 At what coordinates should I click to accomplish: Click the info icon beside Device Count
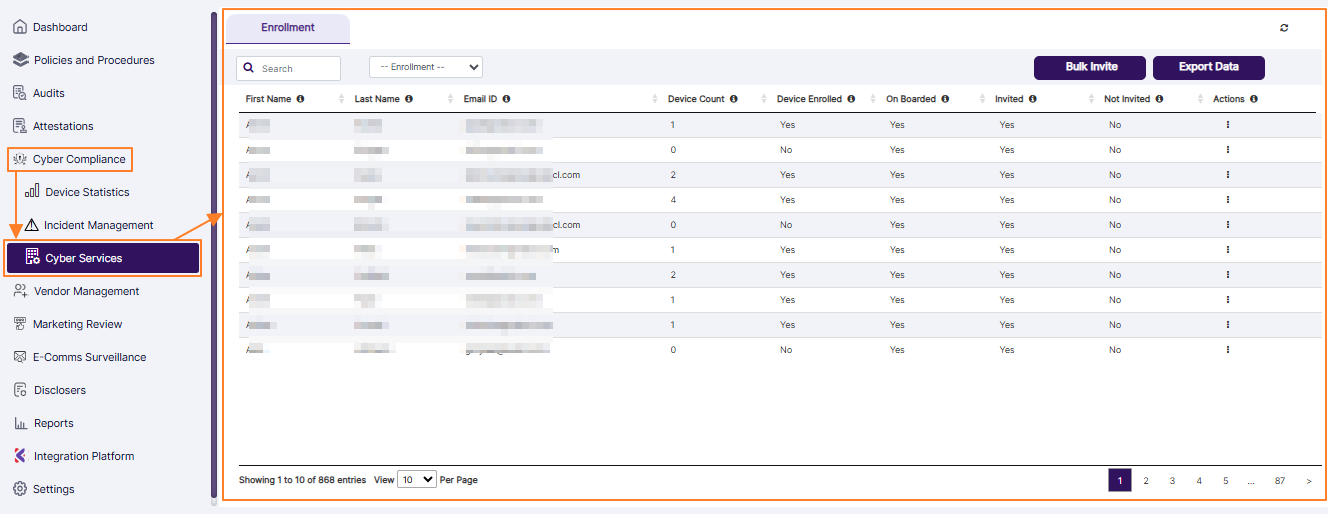coord(734,99)
